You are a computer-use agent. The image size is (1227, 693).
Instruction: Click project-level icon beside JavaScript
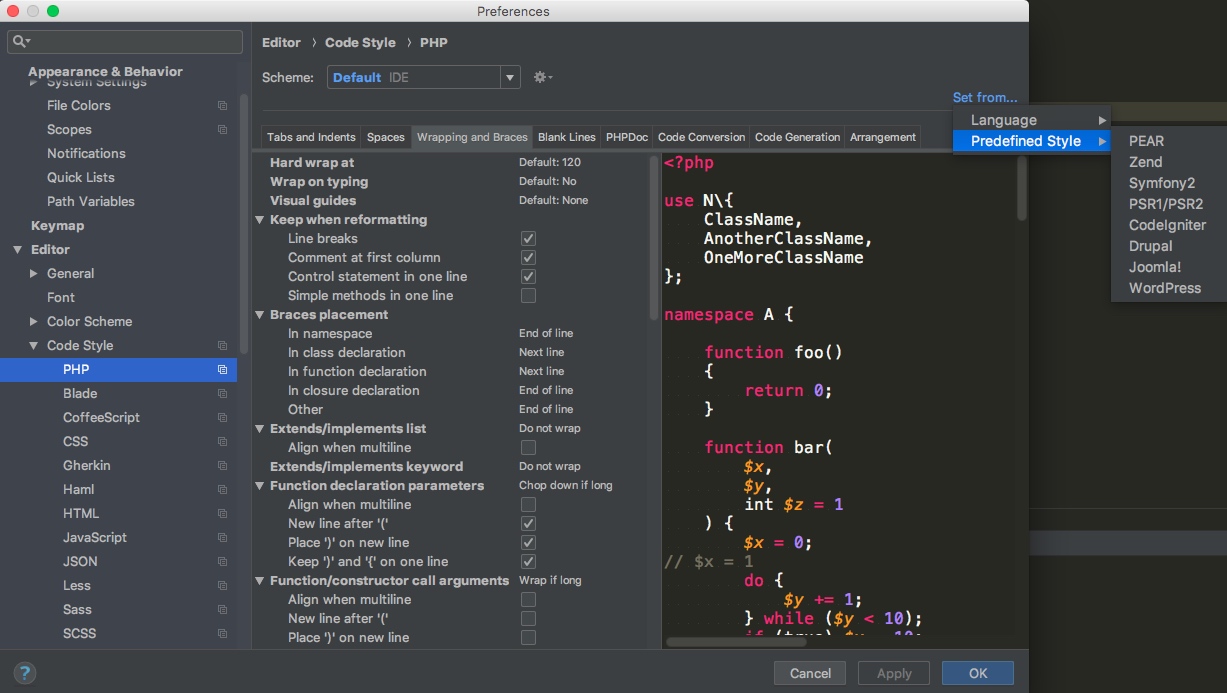222,537
